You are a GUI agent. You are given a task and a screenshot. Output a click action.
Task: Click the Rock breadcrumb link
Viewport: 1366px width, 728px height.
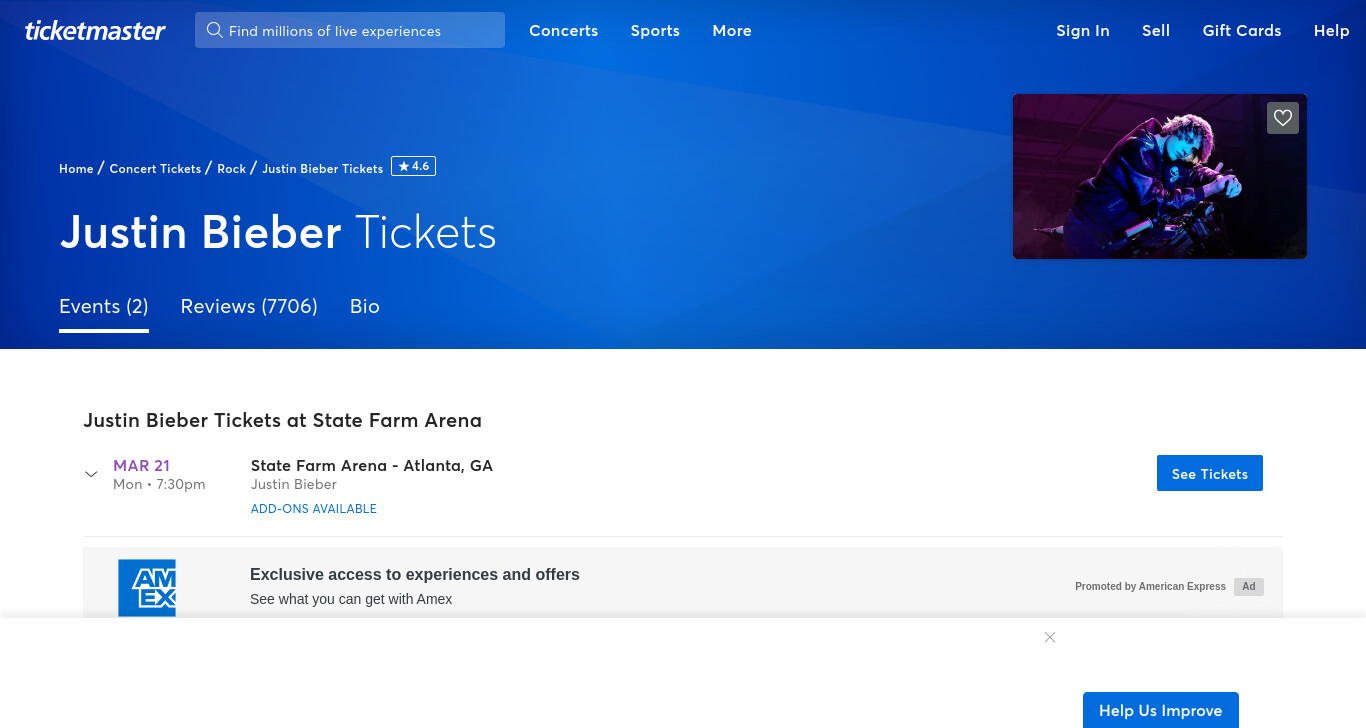point(232,169)
